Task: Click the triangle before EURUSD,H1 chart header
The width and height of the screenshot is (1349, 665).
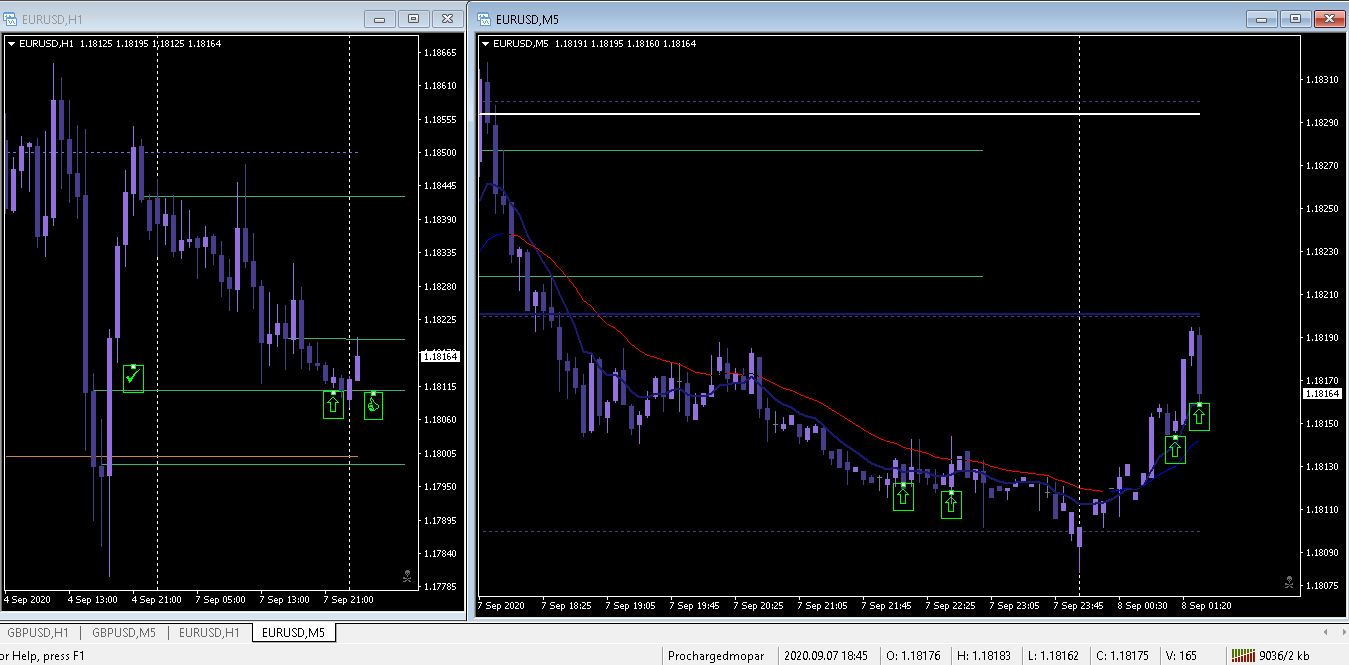Action: 11,44
